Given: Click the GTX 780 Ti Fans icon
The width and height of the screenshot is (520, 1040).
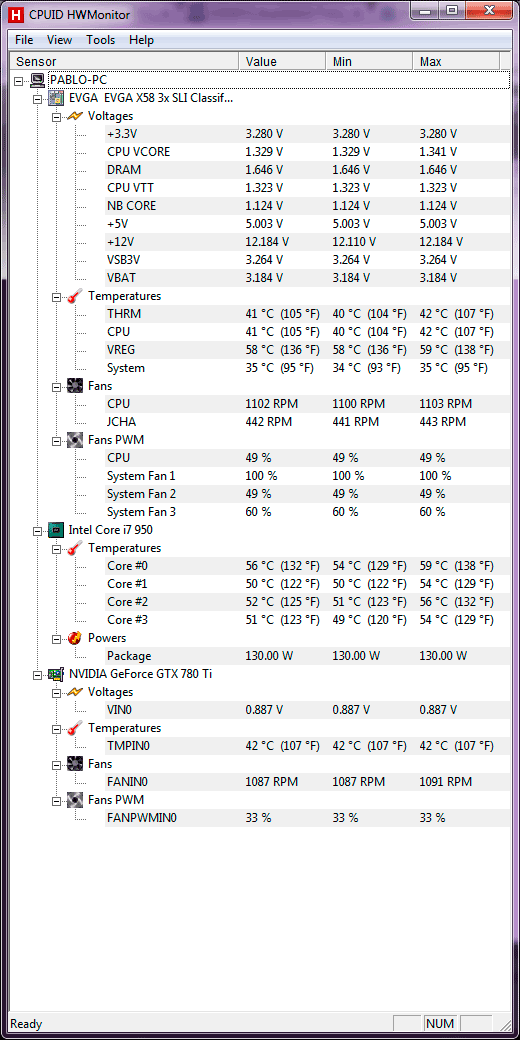Looking at the screenshot, I should (x=75, y=763).
